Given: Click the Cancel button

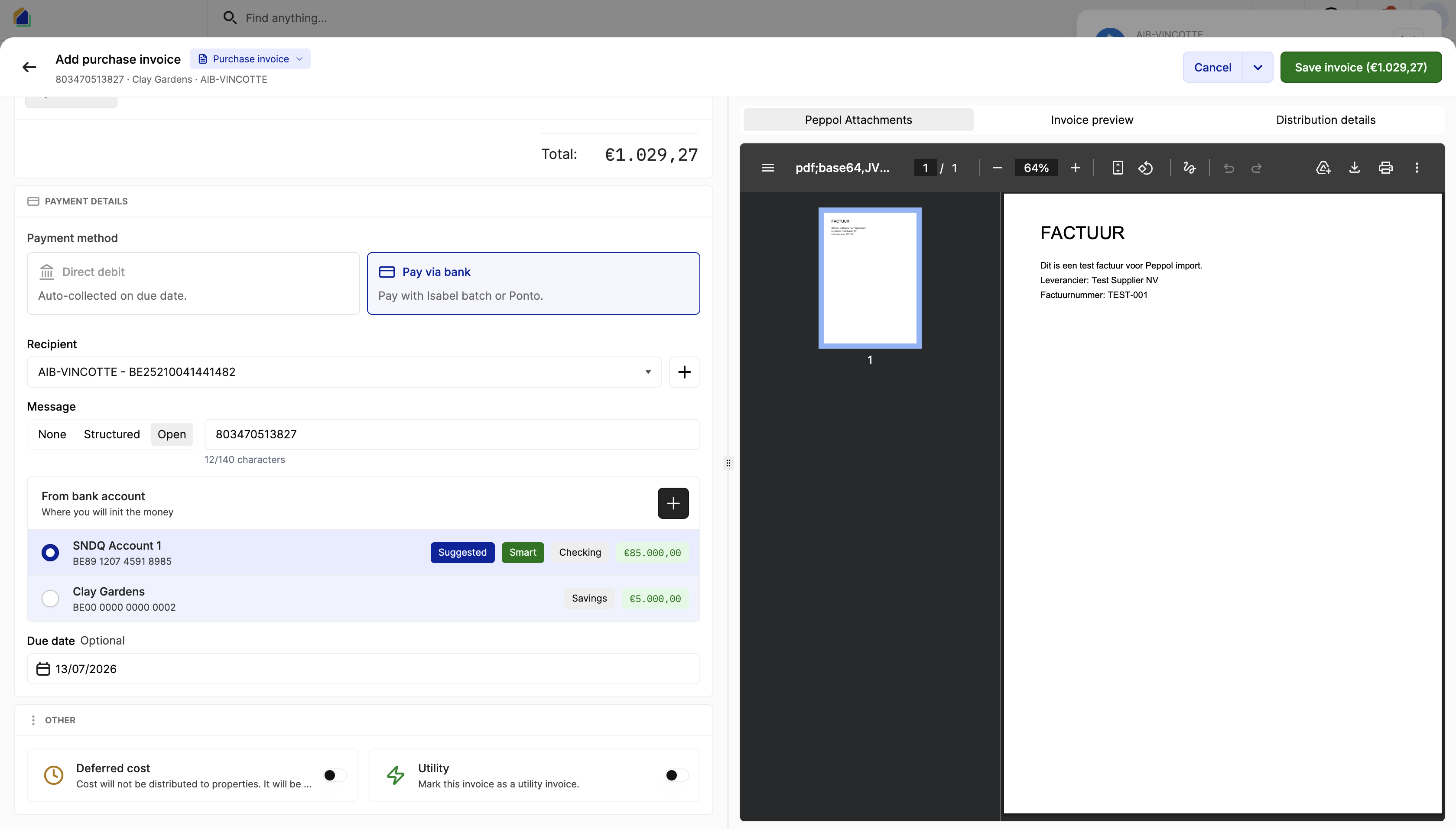Looking at the screenshot, I should pos(1212,68).
